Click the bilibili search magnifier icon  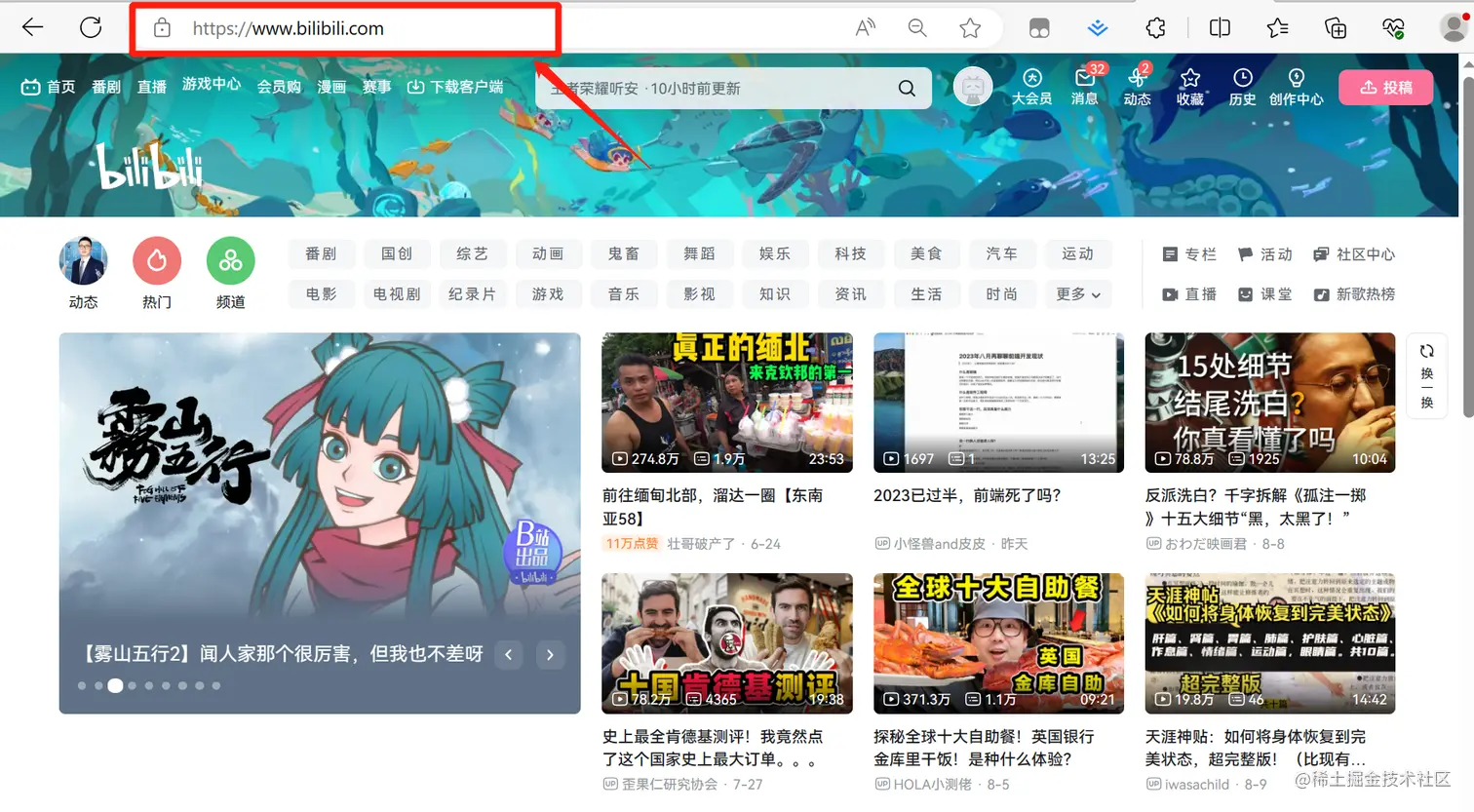[907, 88]
